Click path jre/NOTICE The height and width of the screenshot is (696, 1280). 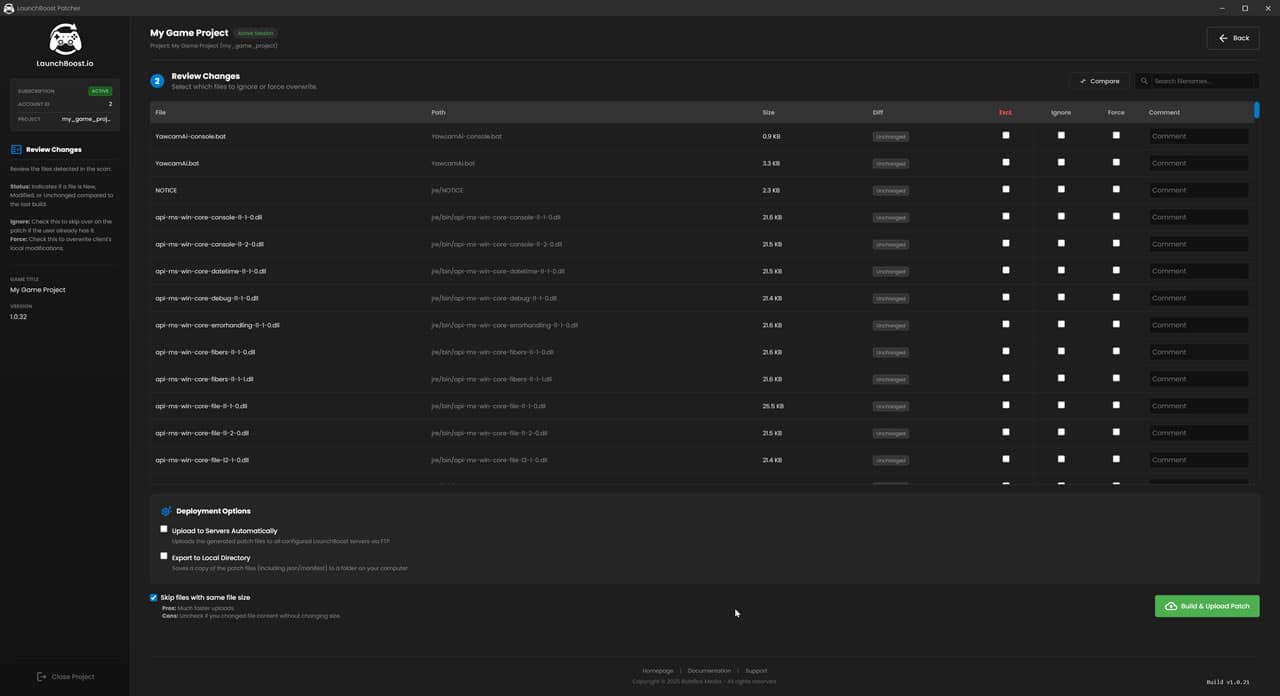coord(447,190)
